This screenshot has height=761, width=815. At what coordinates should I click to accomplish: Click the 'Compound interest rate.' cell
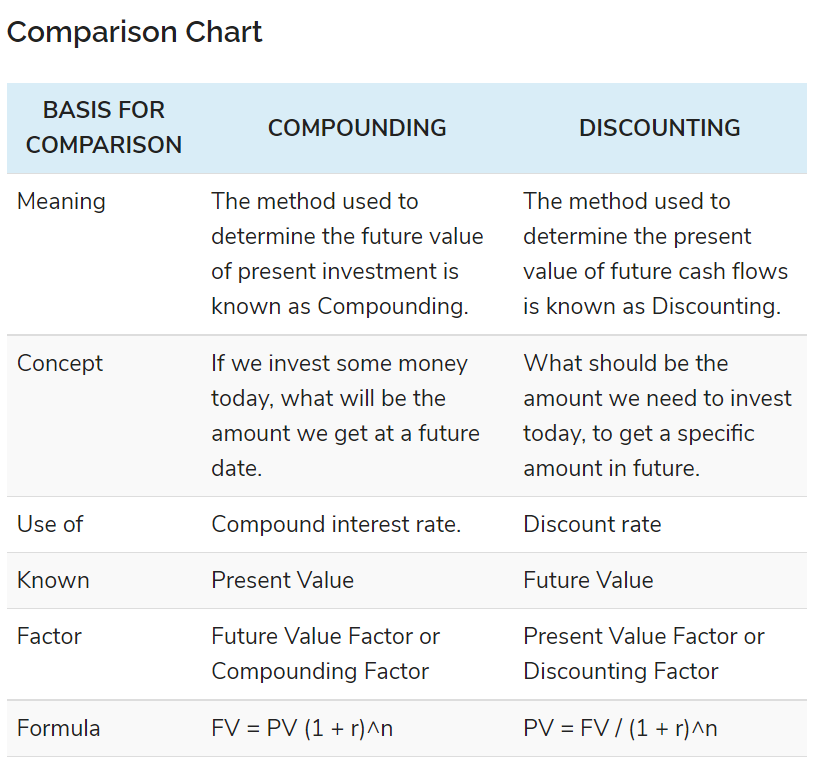click(x=336, y=524)
